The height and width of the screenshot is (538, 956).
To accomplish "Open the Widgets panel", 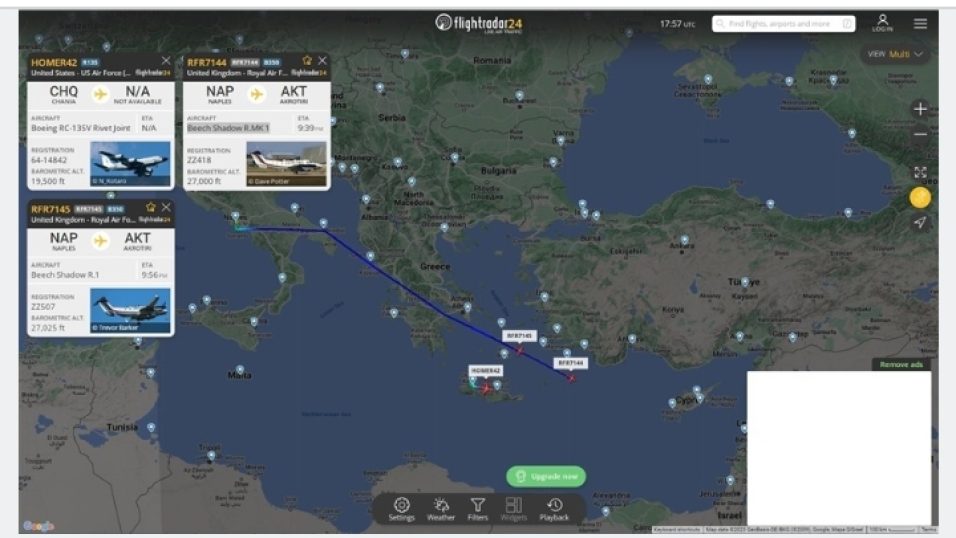I will click(513, 509).
